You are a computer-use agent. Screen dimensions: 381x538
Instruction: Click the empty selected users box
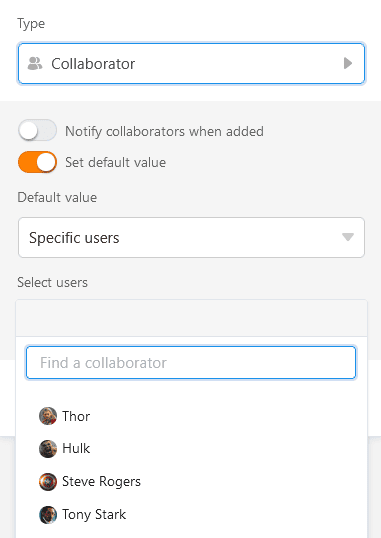[x=192, y=318]
